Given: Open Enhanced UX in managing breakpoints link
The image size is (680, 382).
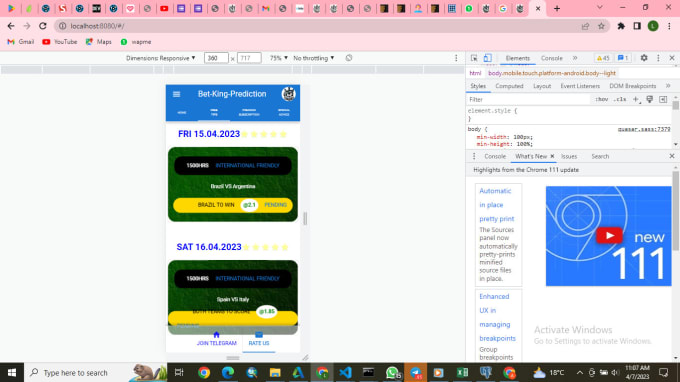Looking at the screenshot, I should (x=497, y=317).
